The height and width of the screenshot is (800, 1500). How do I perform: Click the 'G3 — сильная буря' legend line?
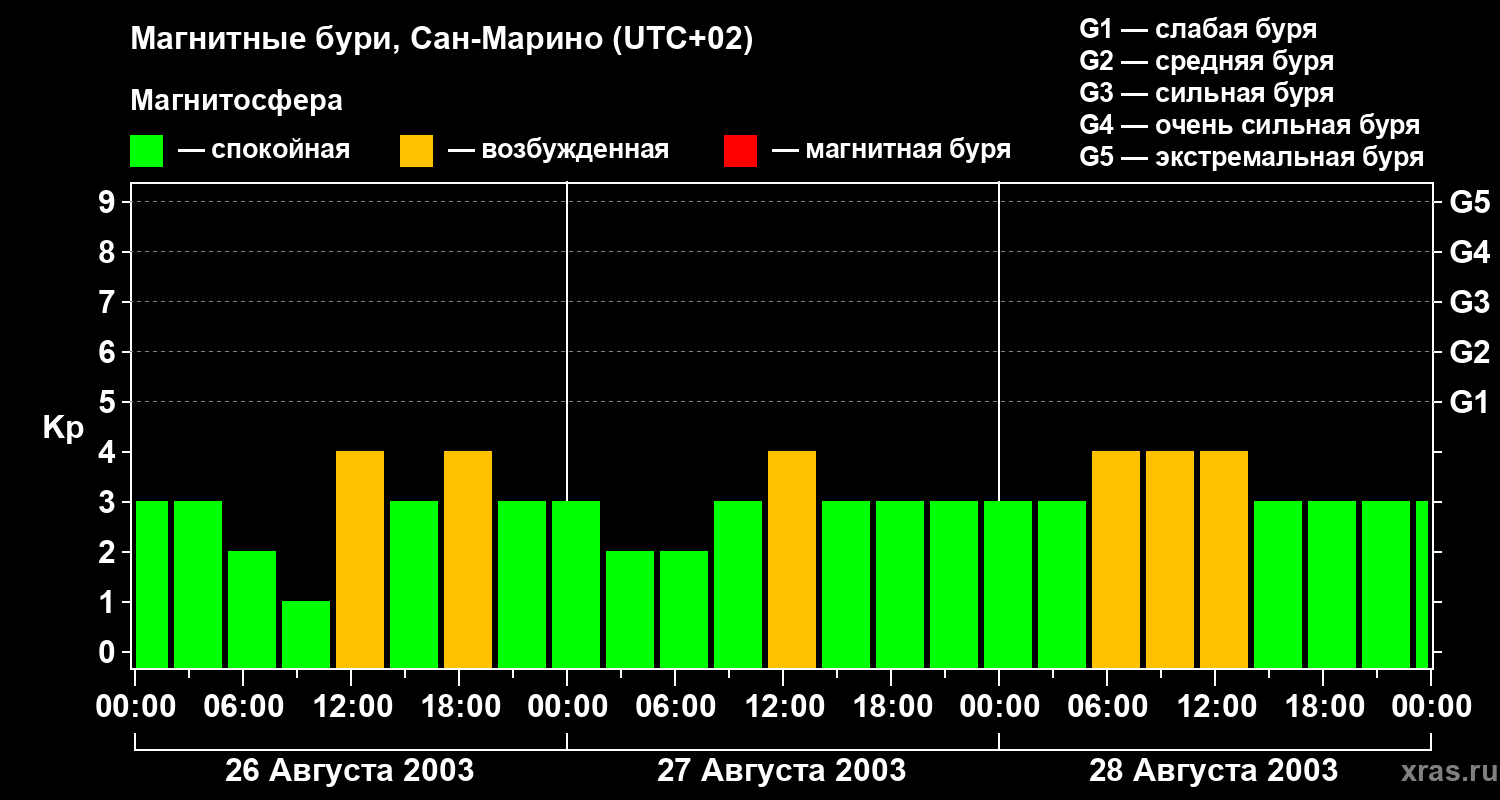coord(1206,93)
